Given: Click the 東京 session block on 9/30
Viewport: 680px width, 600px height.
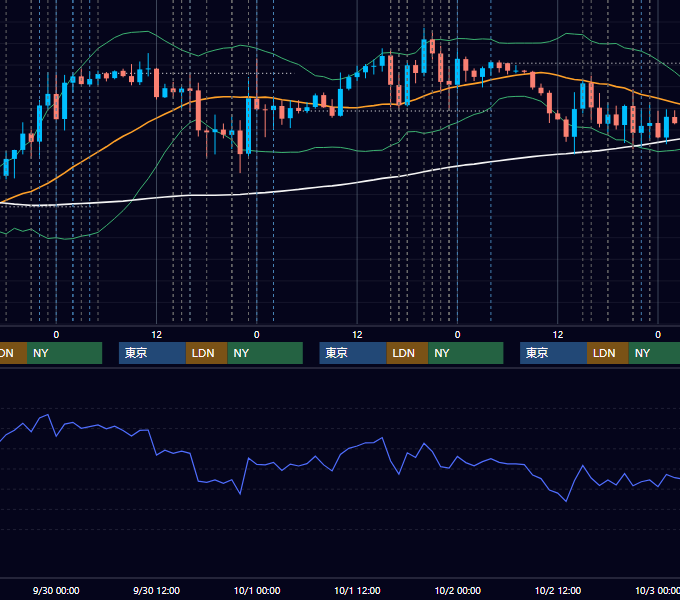Looking at the screenshot, I should pos(152,353).
